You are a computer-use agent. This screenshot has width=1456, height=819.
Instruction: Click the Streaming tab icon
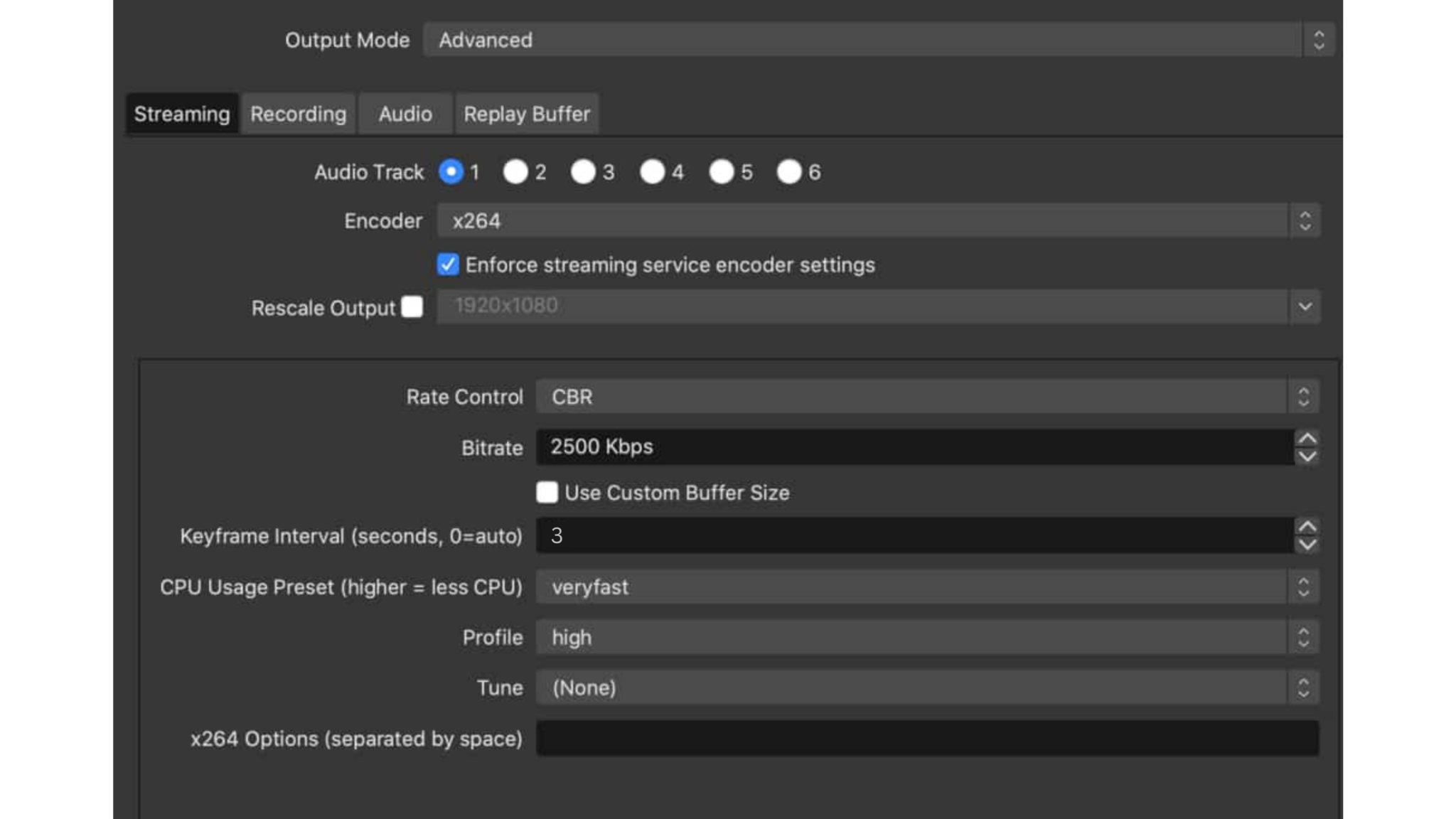point(181,113)
